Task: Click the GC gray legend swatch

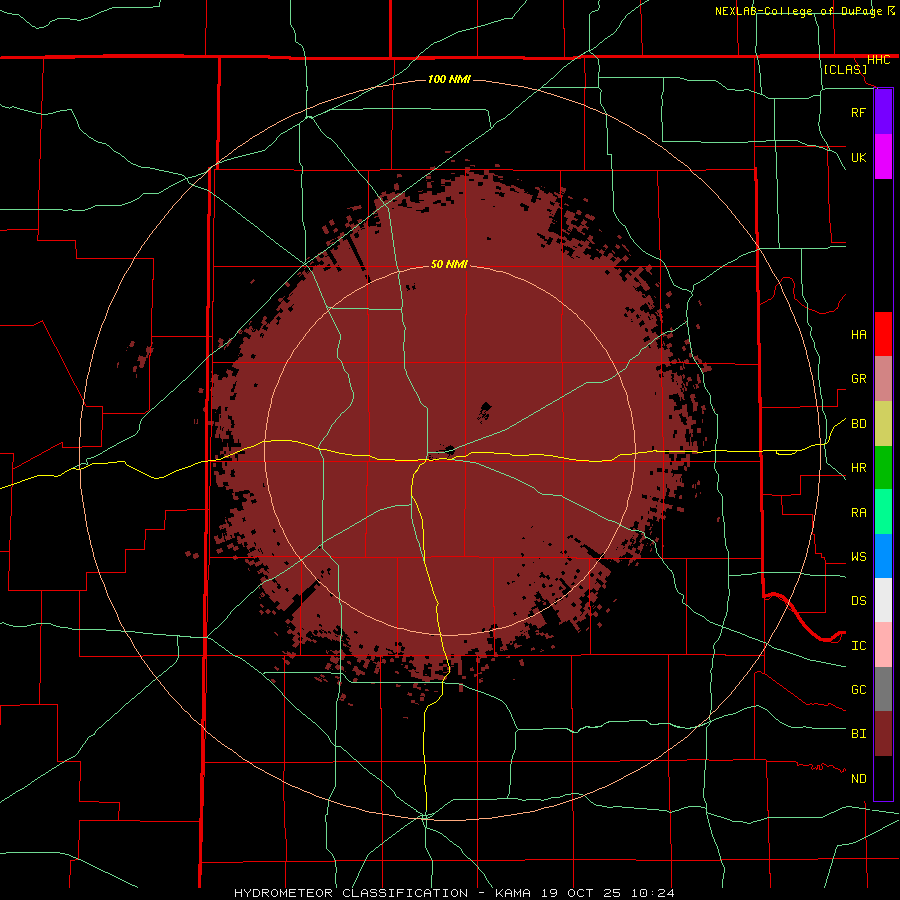Action: click(883, 689)
